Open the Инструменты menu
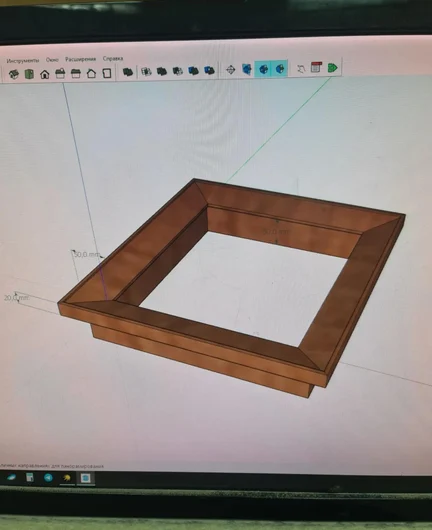 click(23, 61)
